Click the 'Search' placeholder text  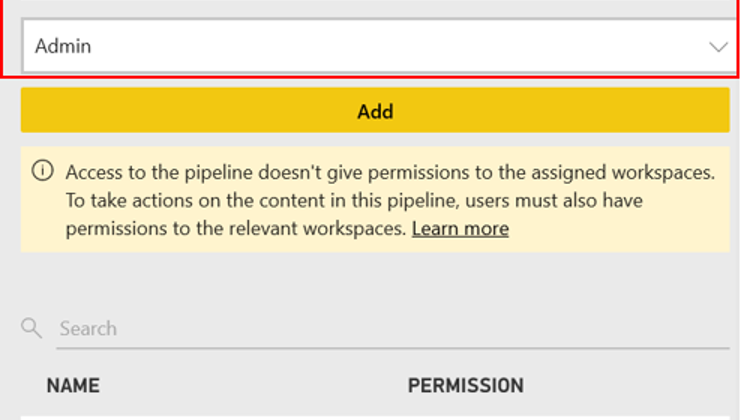[x=88, y=329]
